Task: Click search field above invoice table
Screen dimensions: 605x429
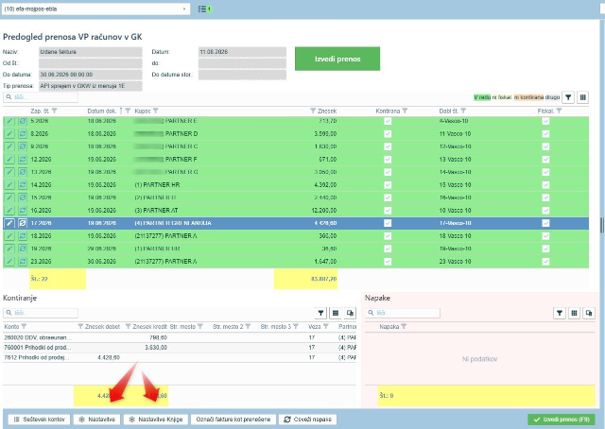Action: click(41, 97)
